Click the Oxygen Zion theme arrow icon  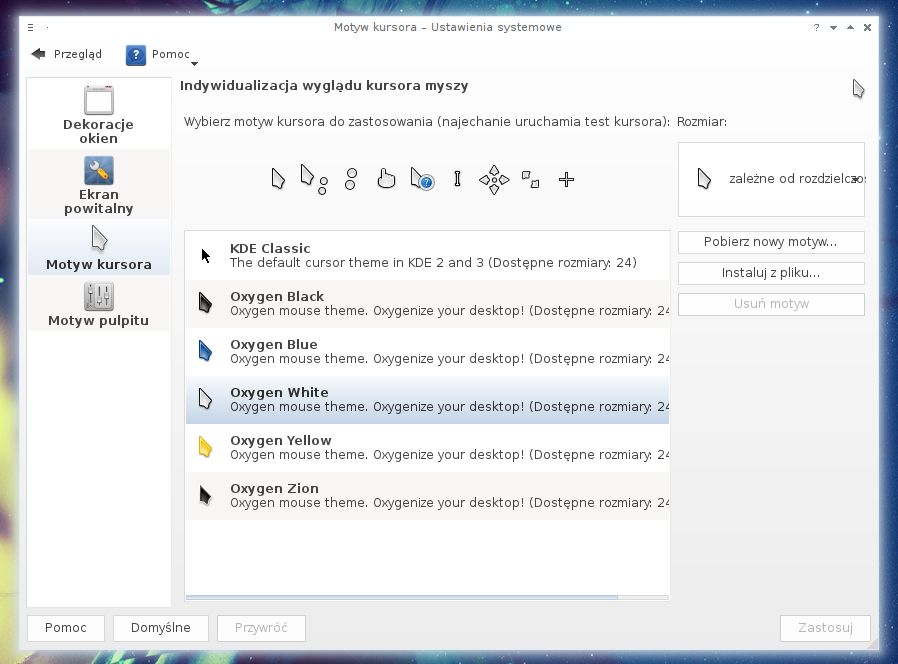pos(205,495)
